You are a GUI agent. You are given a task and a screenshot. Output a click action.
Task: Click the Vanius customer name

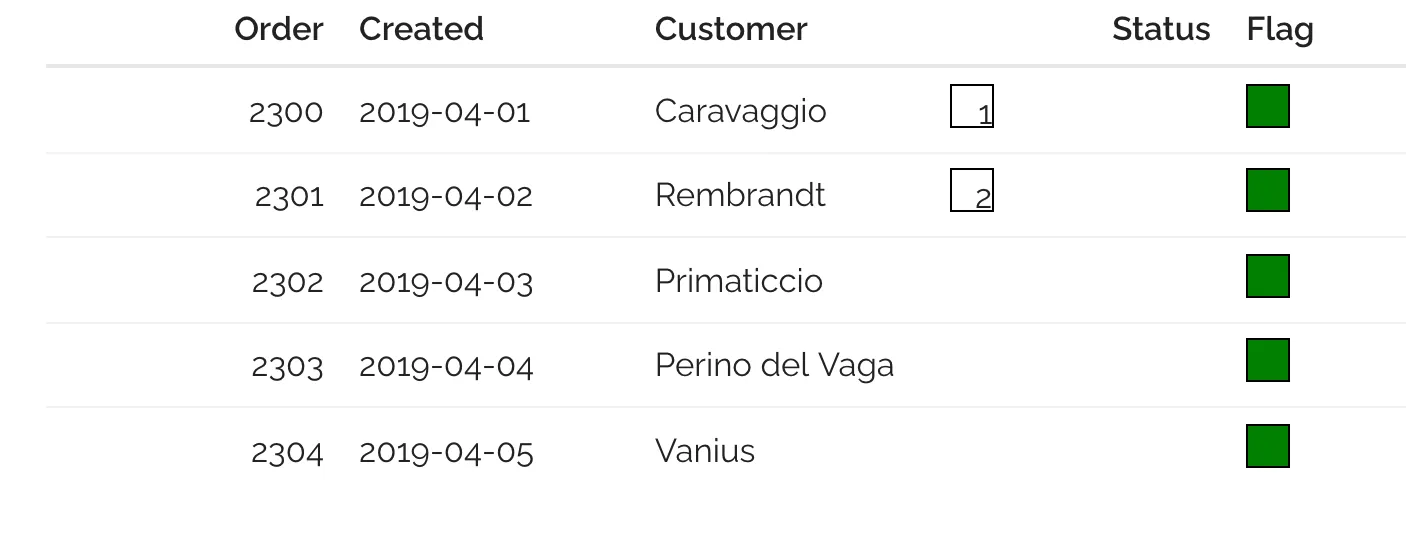point(704,451)
